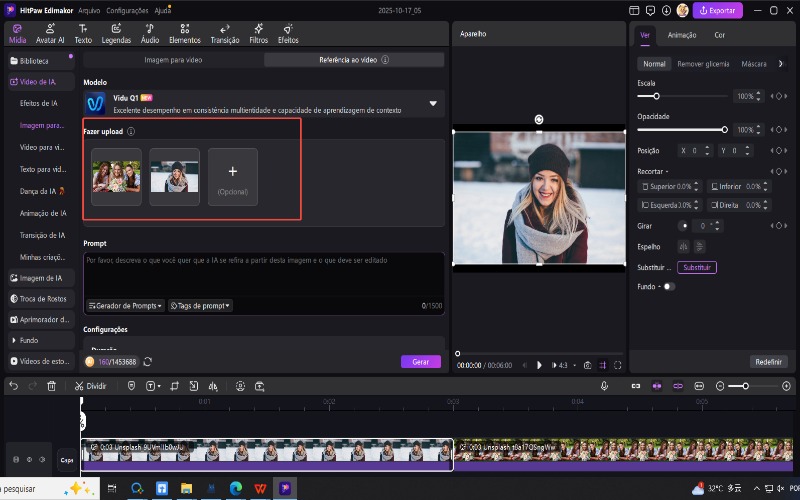Open Dança da IA in the sidebar

(x=42, y=191)
